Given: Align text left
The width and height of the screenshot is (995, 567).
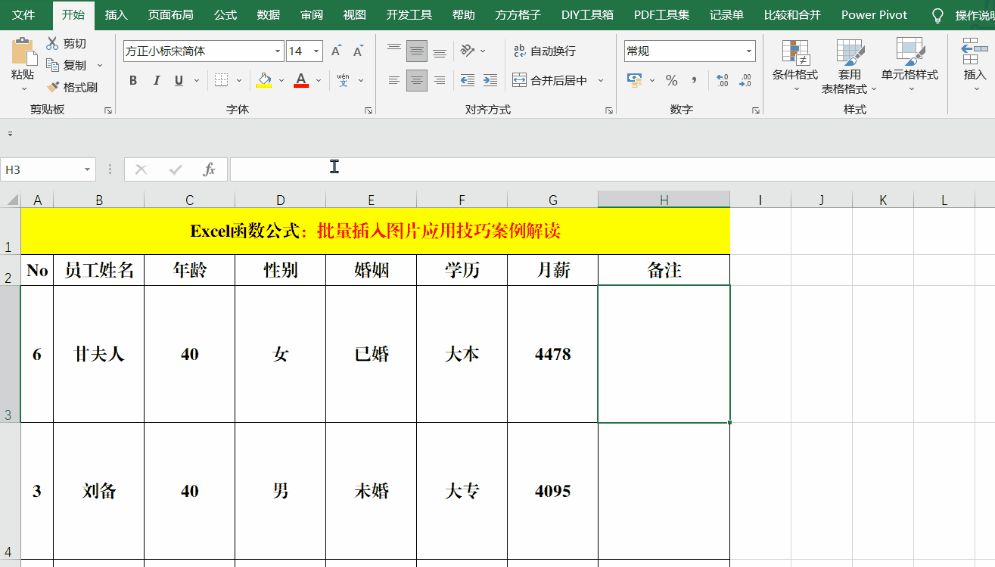Looking at the screenshot, I should tap(394, 80).
